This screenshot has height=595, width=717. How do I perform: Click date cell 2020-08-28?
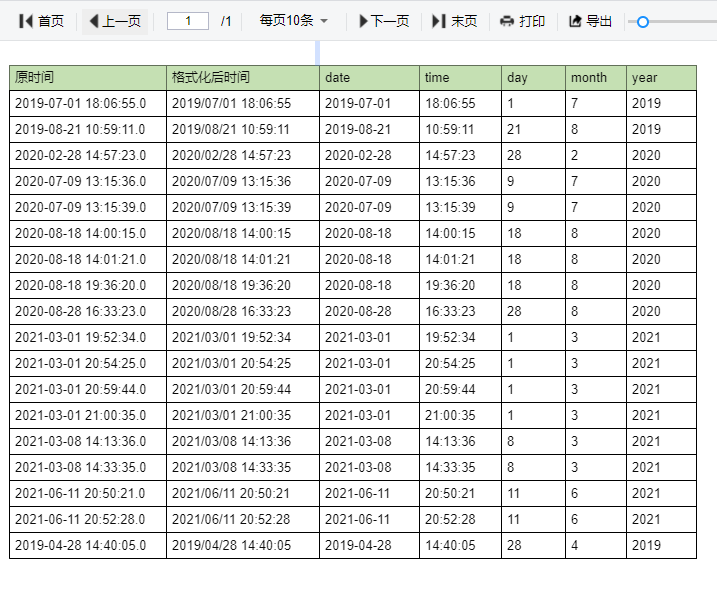369,312
